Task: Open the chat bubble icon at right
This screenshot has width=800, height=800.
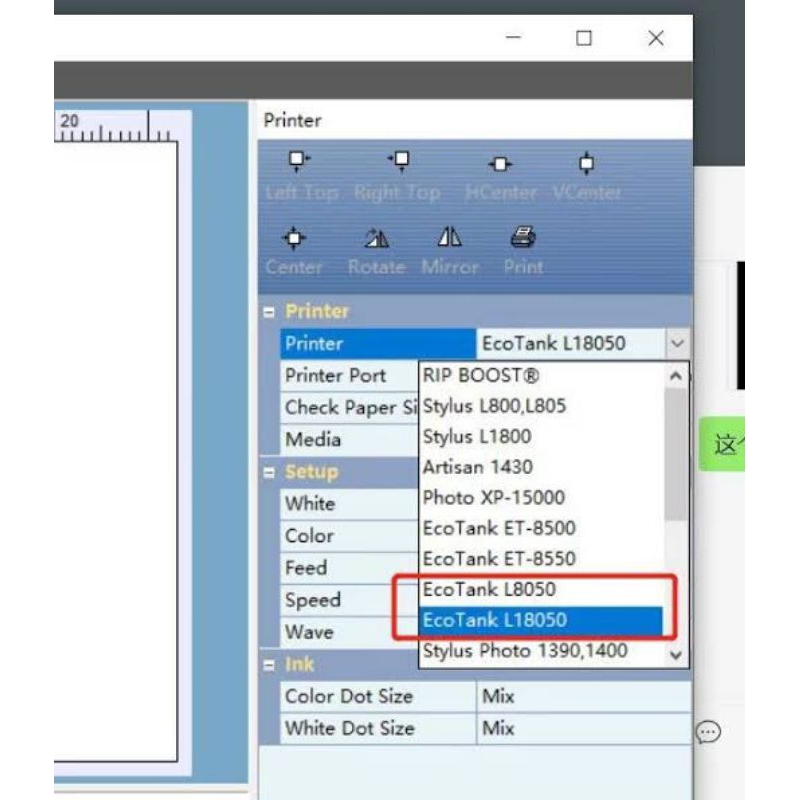Action: tap(708, 732)
